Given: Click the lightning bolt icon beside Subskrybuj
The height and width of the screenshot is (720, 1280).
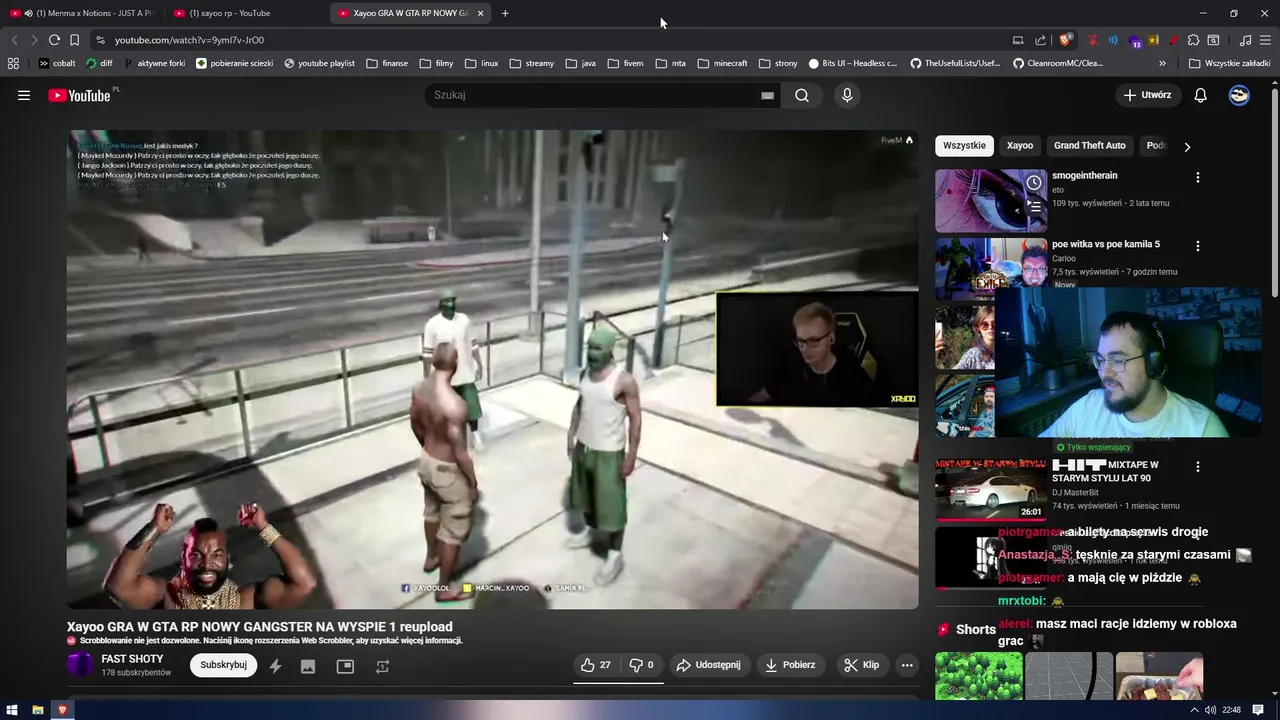Looking at the screenshot, I should [275, 666].
